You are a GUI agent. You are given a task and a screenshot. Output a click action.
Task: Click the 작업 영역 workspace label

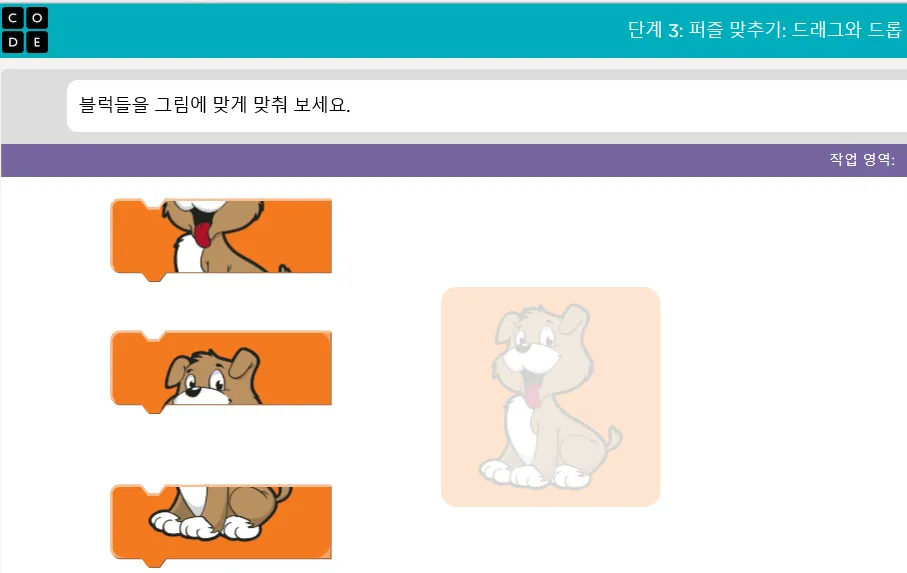[x=862, y=159]
